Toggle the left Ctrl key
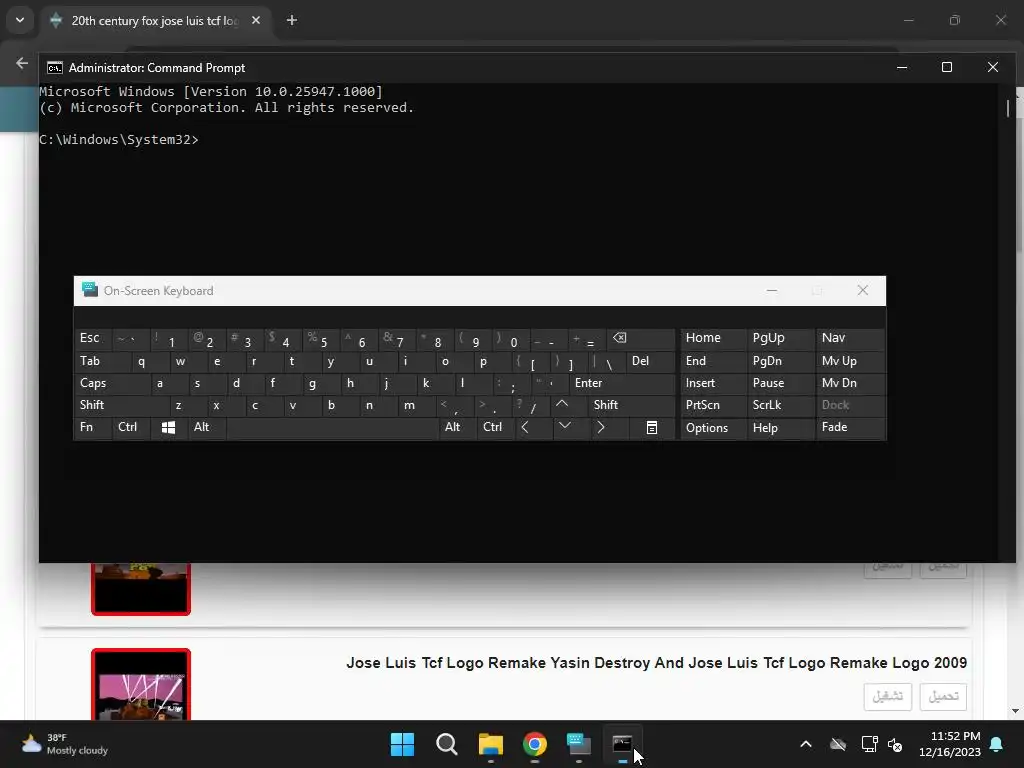 click(131, 428)
